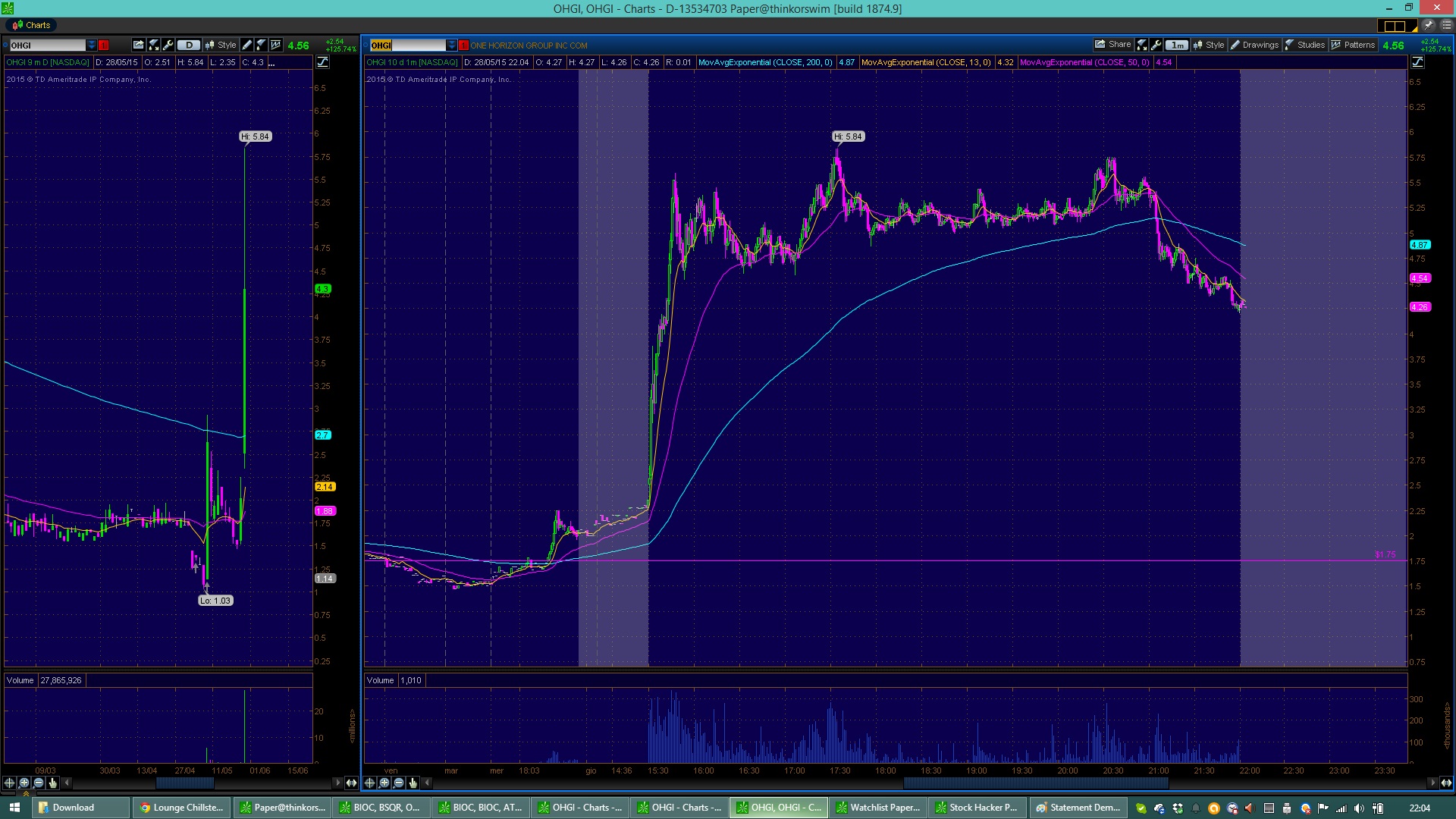Click the $1.75 price level line label
The width and height of the screenshot is (1456, 819).
coord(1385,554)
